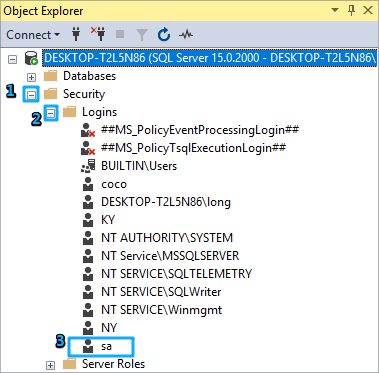The image size is (379, 373).
Task: Click the user icon beside DESKTOP-T2L5N86\long
Action: (88, 202)
